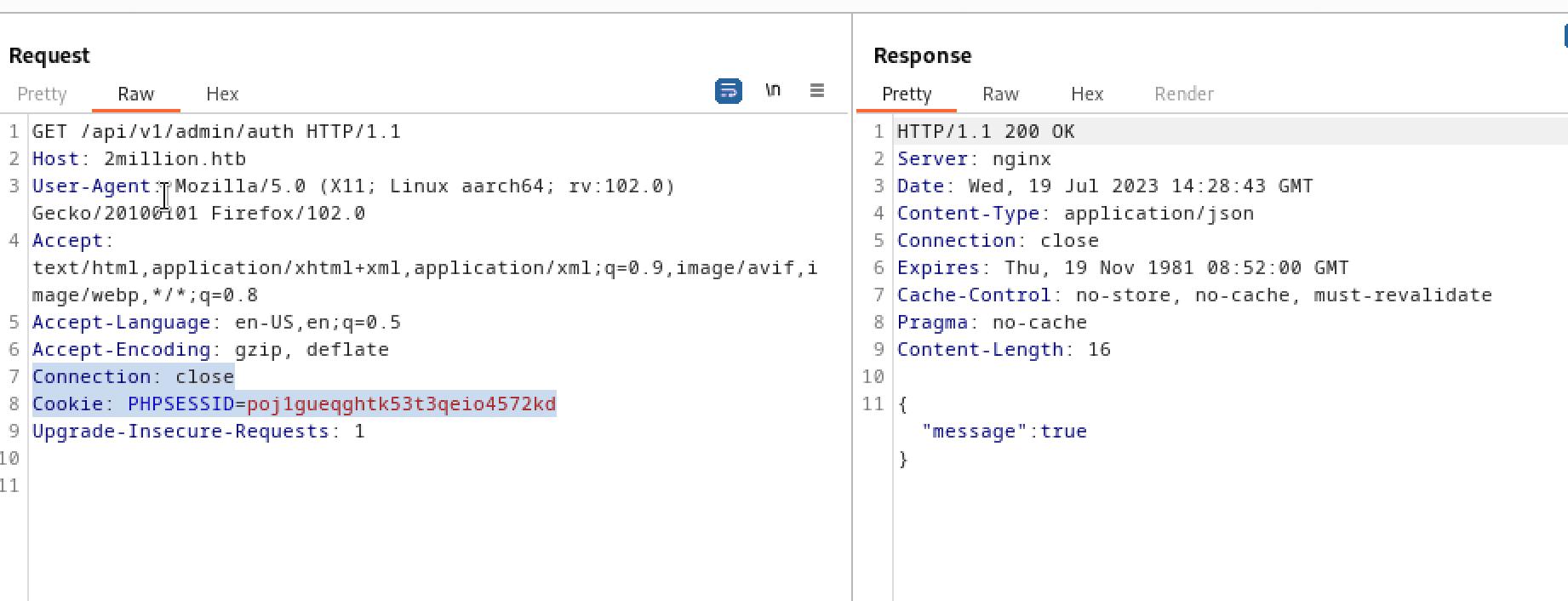Image resolution: width=1568 pixels, height=601 pixels.
Task: Switch Request view to Pretty tab
Action: coord(42,94)
